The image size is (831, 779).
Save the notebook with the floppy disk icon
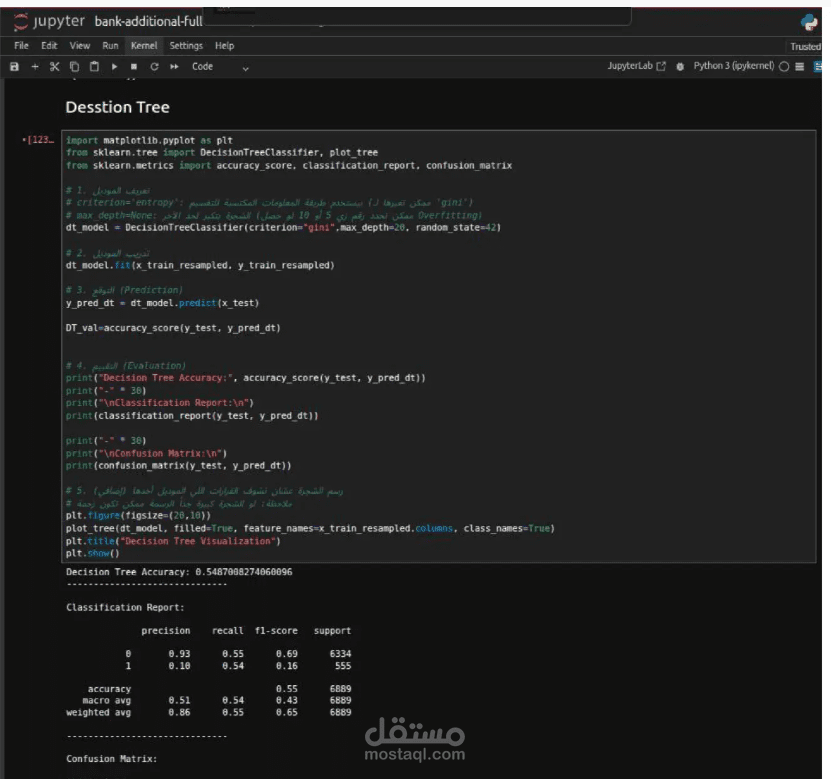[14, 67]
